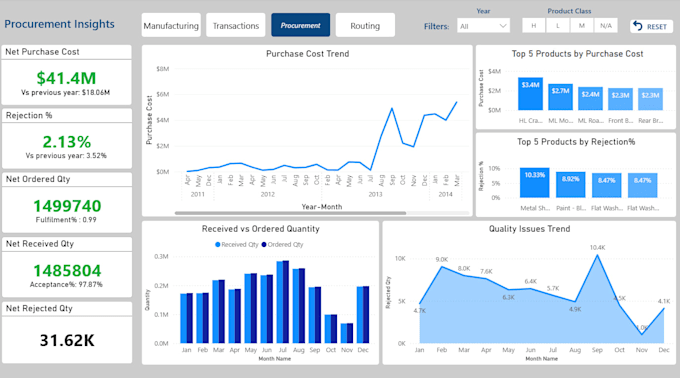Click the Received Qty legend marker
Screen dimensions: 680x378
click(218, 244)
